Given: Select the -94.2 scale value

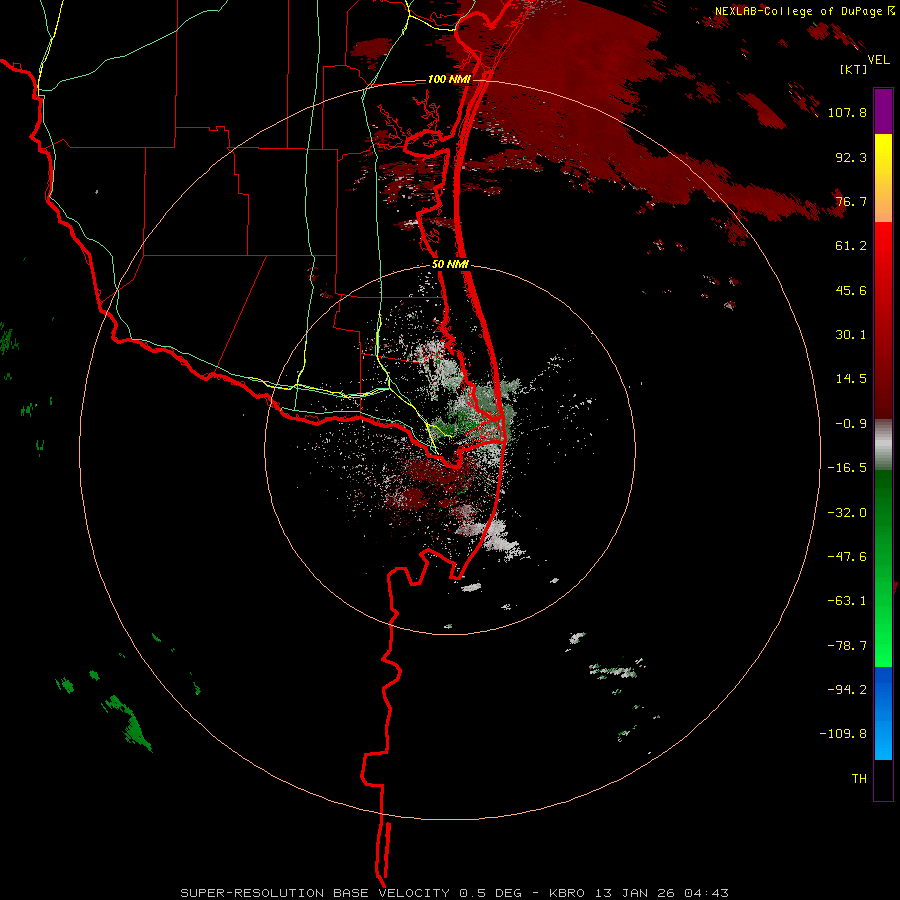Looking at the screenshot, I should click(847, 690).
